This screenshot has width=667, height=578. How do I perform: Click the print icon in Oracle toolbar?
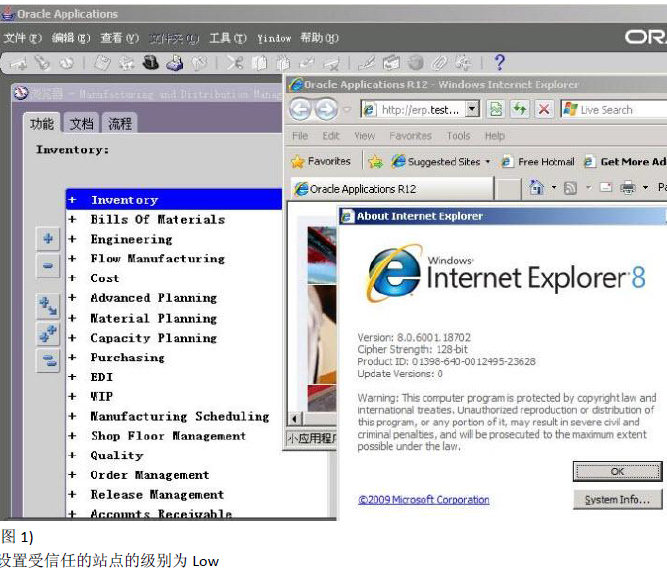(175, 63)
